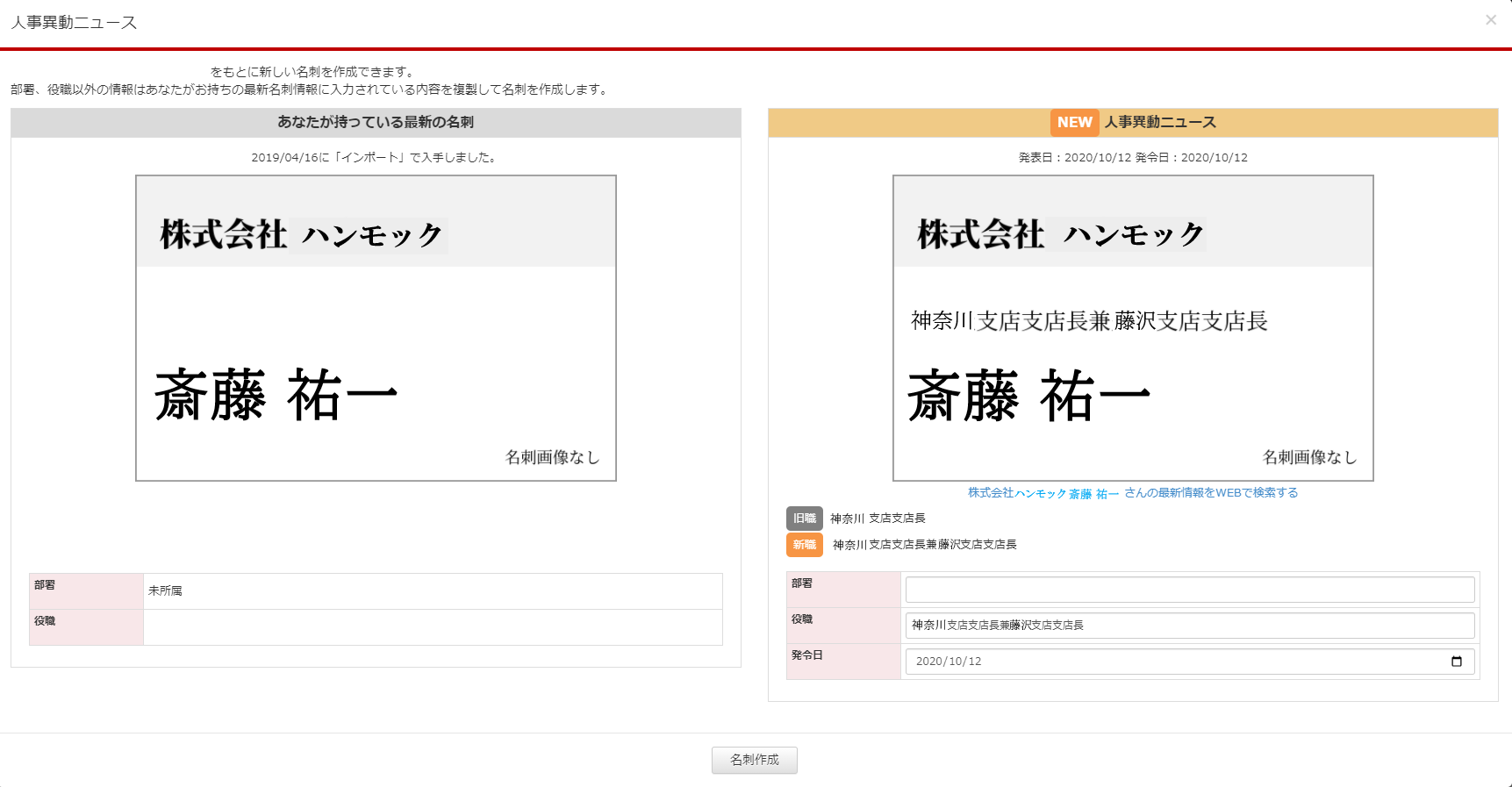
Task: Click the 2019/04/16 import information text
Action: (376, 158)
